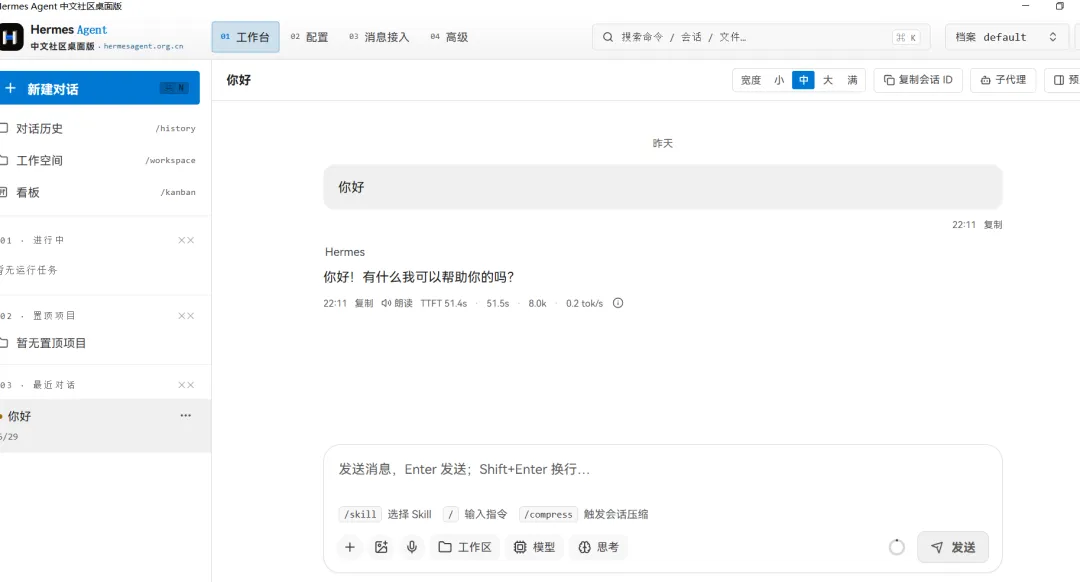Collapse the 置顶项目 section arrows

pos(186,316)
